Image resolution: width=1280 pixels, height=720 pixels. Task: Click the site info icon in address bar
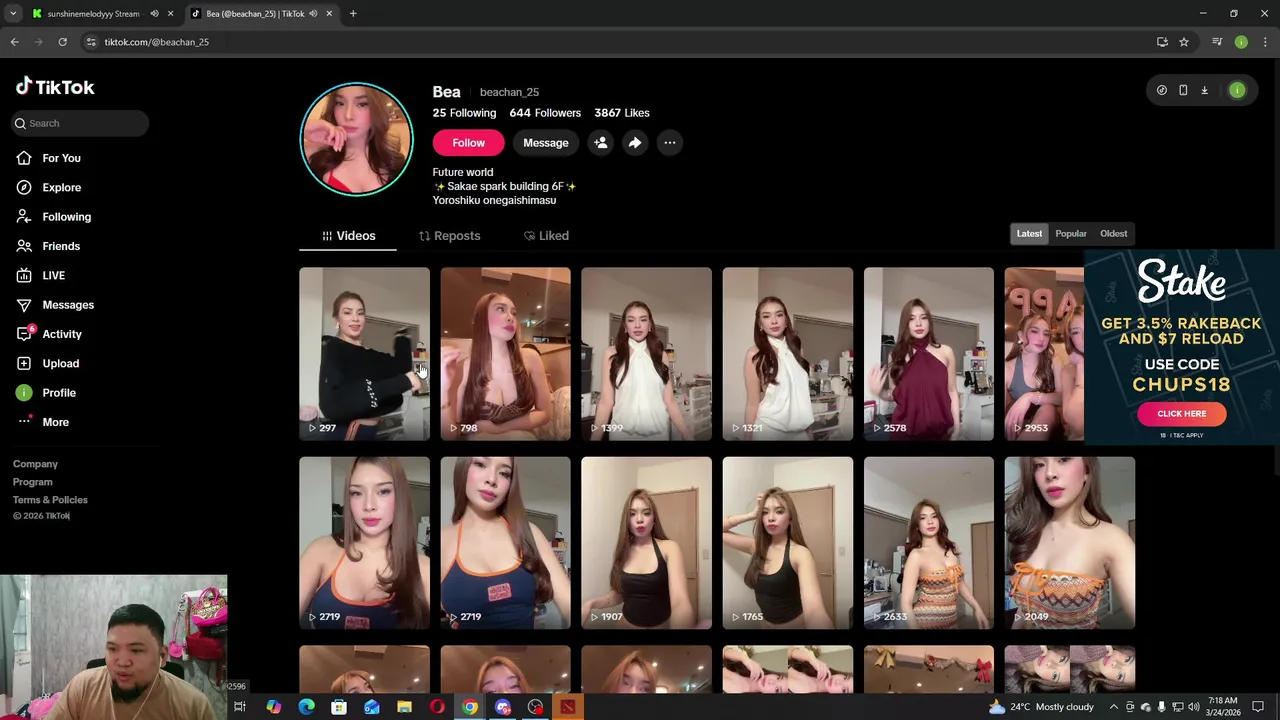pyautogui.click(x=91, y=42)
